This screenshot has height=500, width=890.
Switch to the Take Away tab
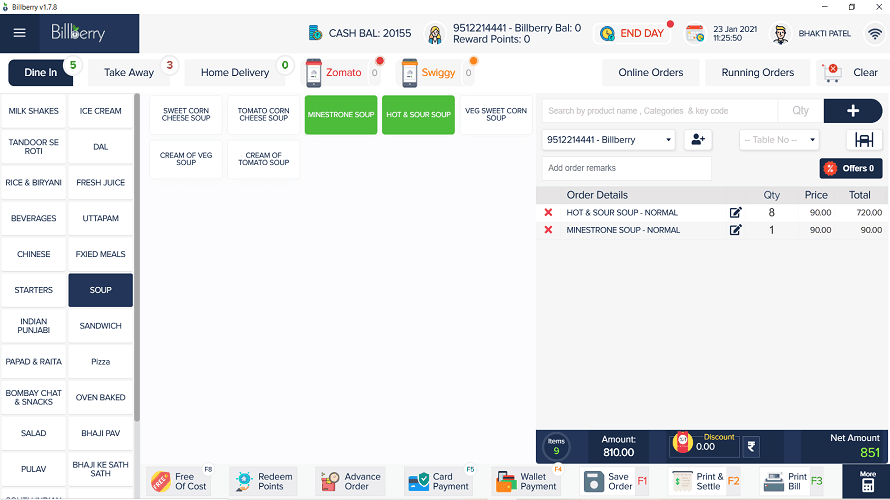coord(129,73)
